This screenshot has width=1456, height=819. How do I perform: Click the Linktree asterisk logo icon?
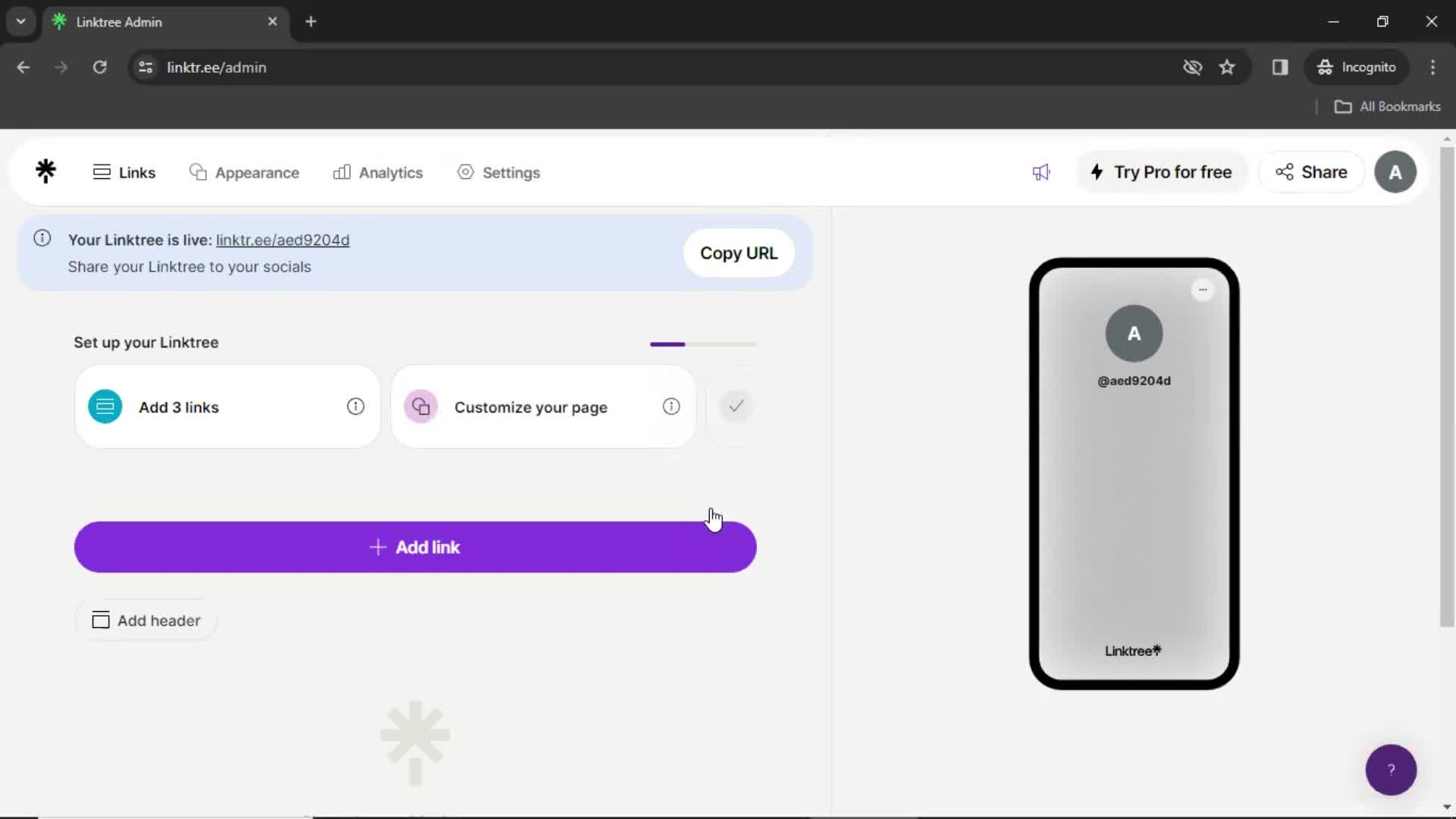(x=46, y=171)
